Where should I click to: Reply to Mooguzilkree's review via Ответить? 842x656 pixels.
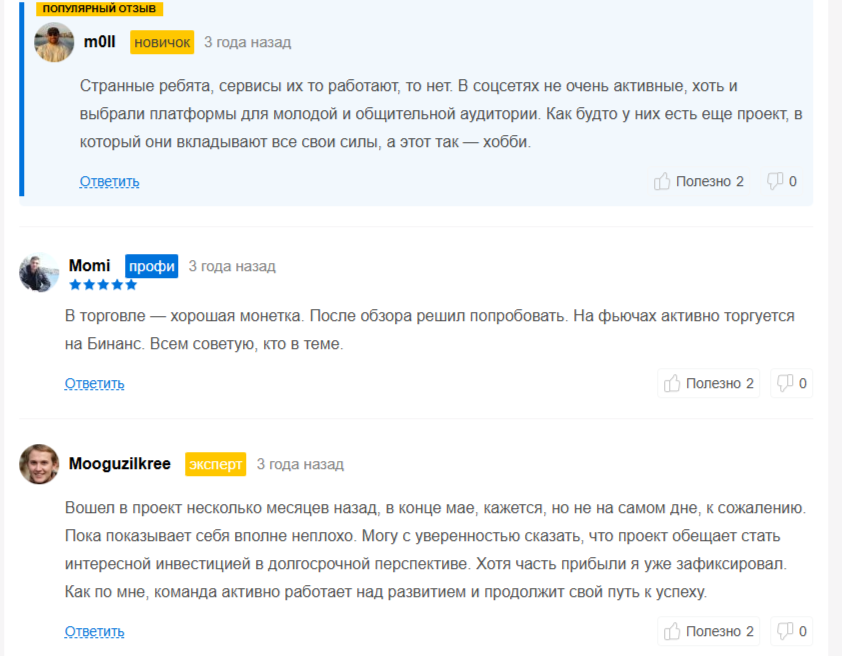[95, 631]
